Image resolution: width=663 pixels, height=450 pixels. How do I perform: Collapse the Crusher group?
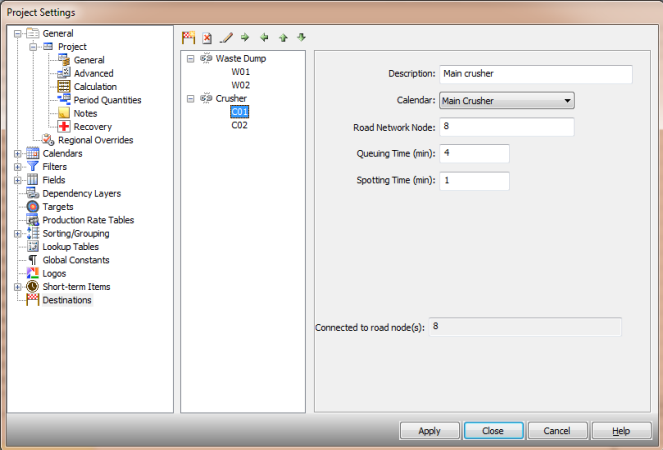pos(191,99)
